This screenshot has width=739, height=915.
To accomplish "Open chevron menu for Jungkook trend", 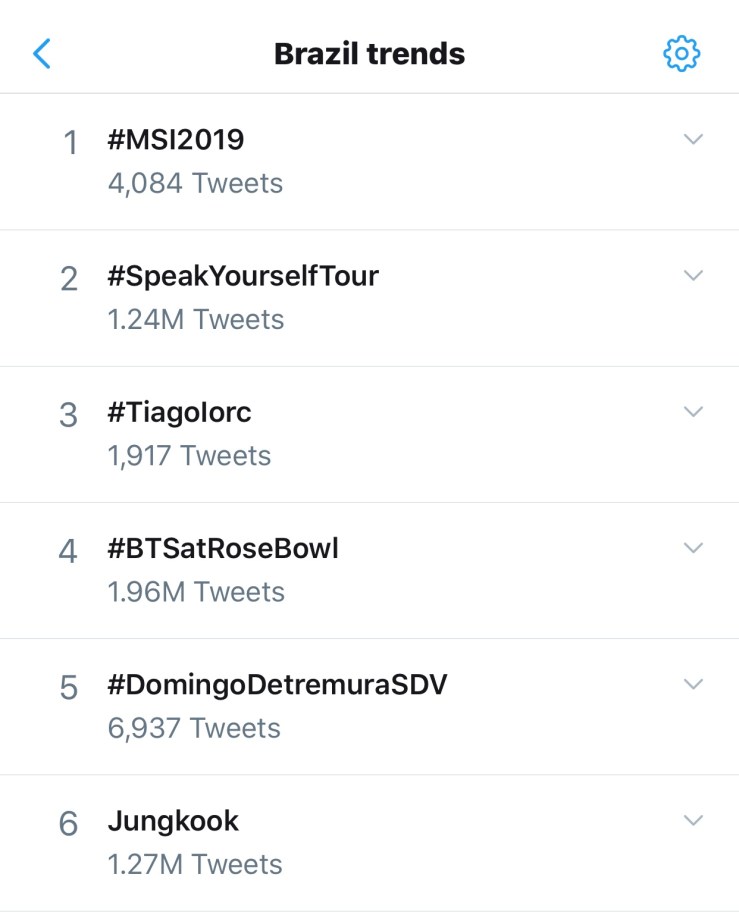I will point(693,820).
